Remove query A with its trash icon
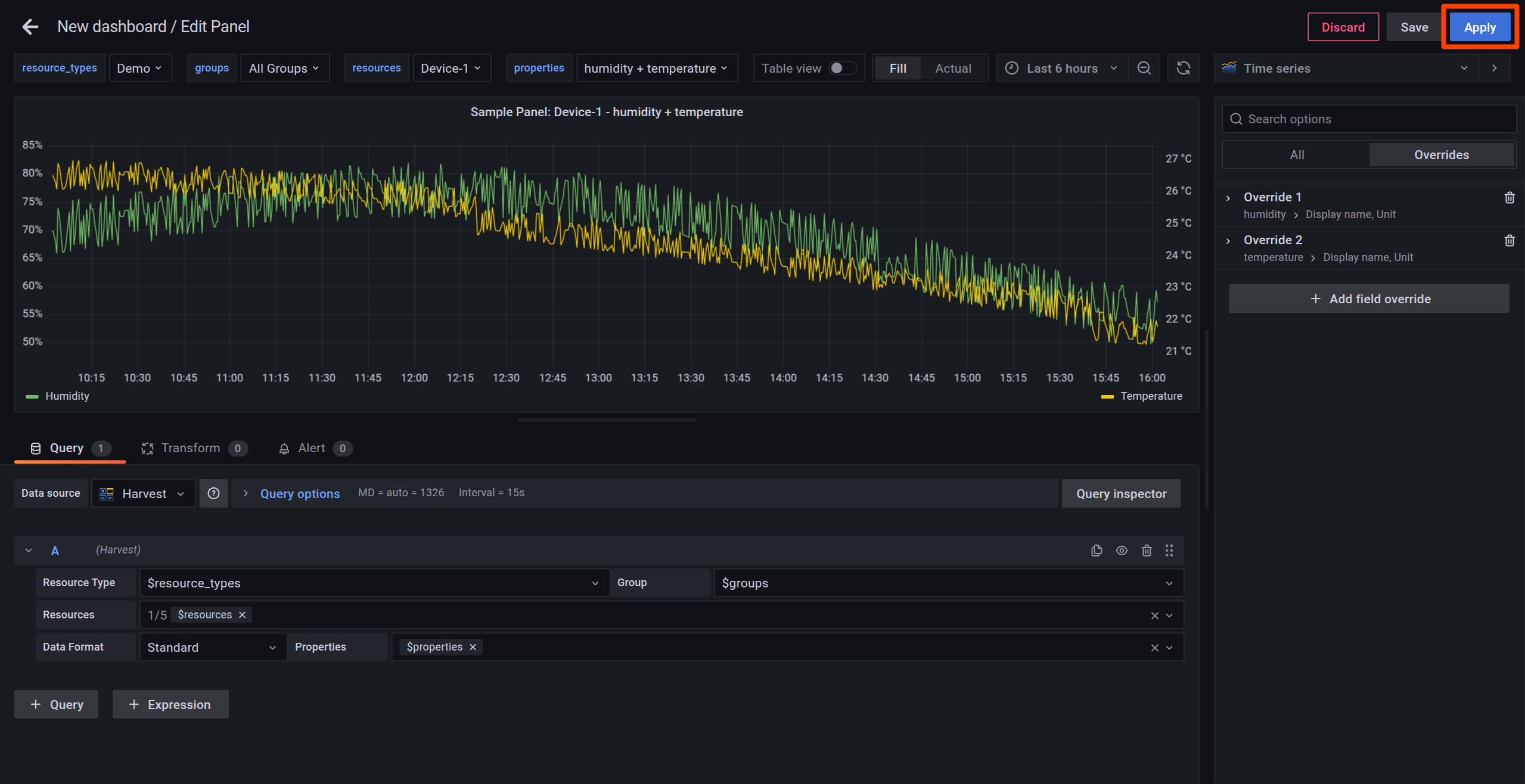1525x784 pixels. pyautogui.click(x=1146, y=550)
